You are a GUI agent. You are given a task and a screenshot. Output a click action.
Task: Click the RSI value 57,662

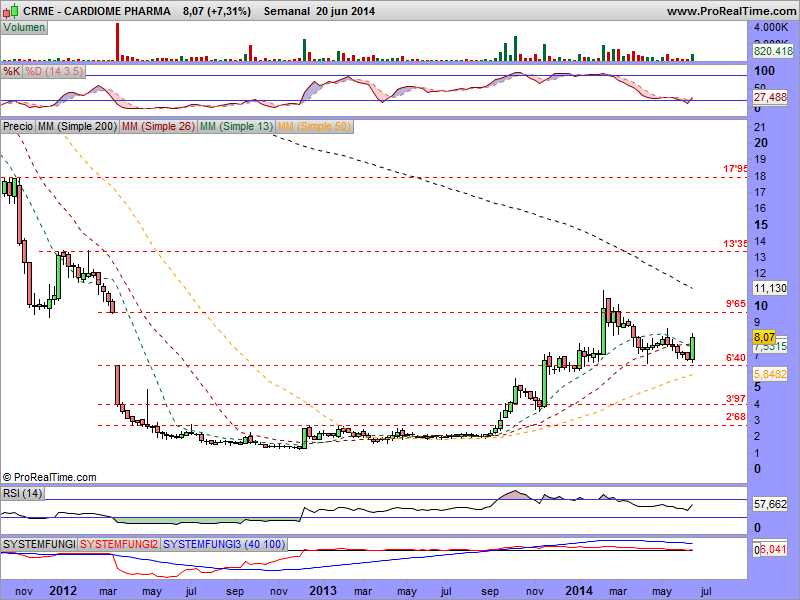(x=770, y=504)
